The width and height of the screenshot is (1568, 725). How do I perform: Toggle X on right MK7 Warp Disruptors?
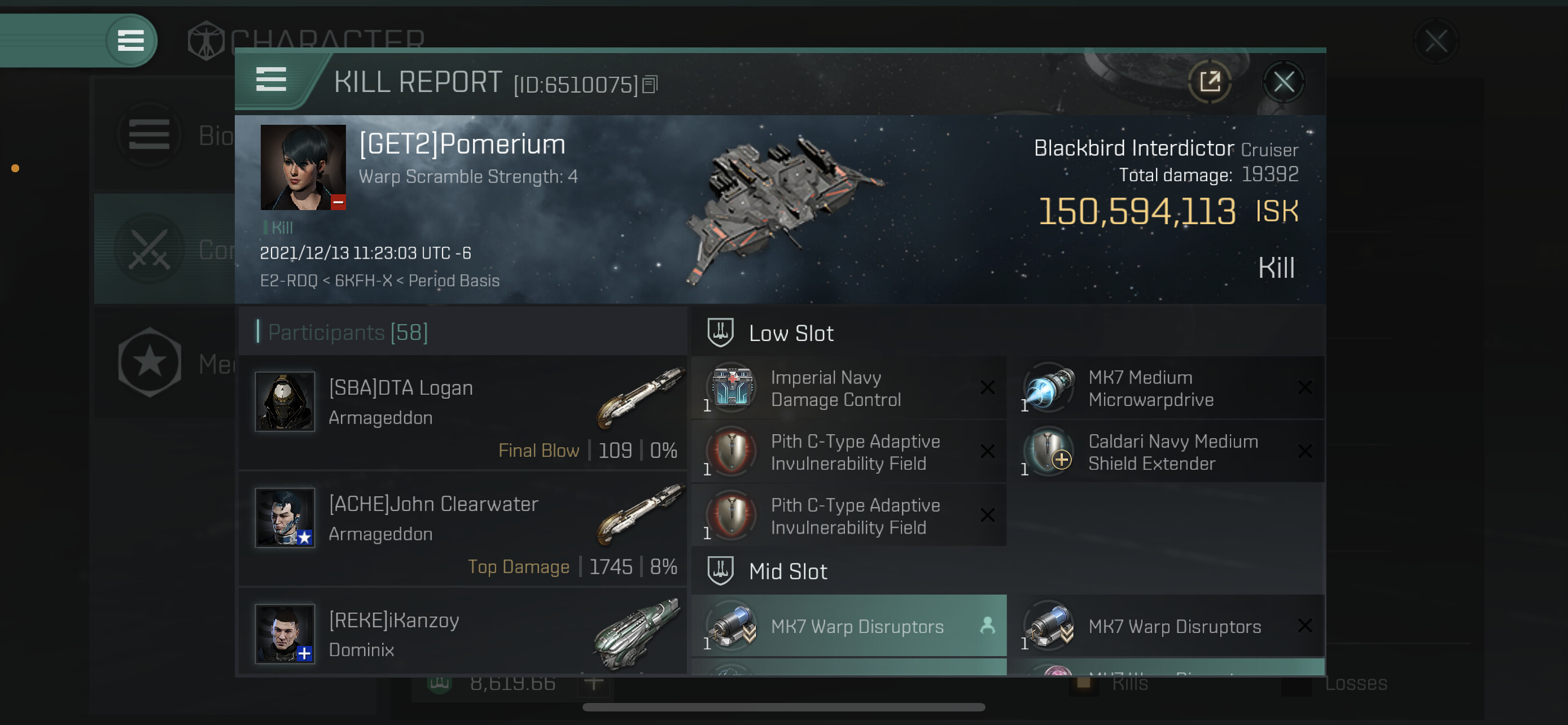[1304, 626]
